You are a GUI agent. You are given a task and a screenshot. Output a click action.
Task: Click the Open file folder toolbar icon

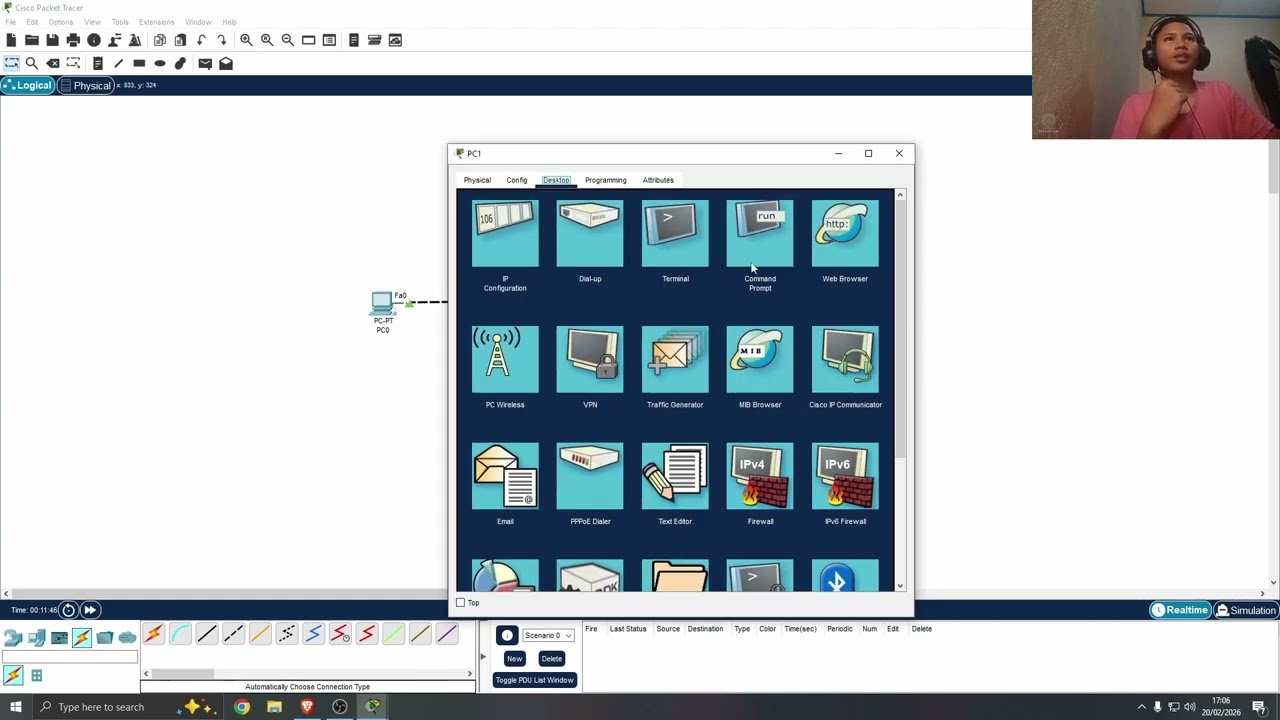(32, 40)
